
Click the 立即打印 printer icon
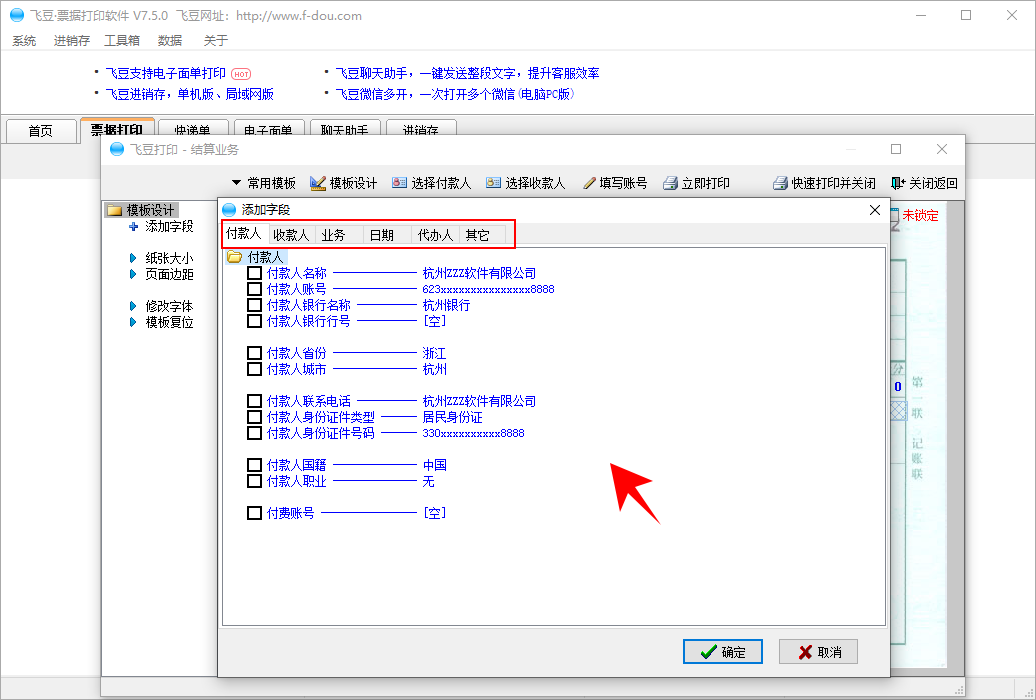671,183
